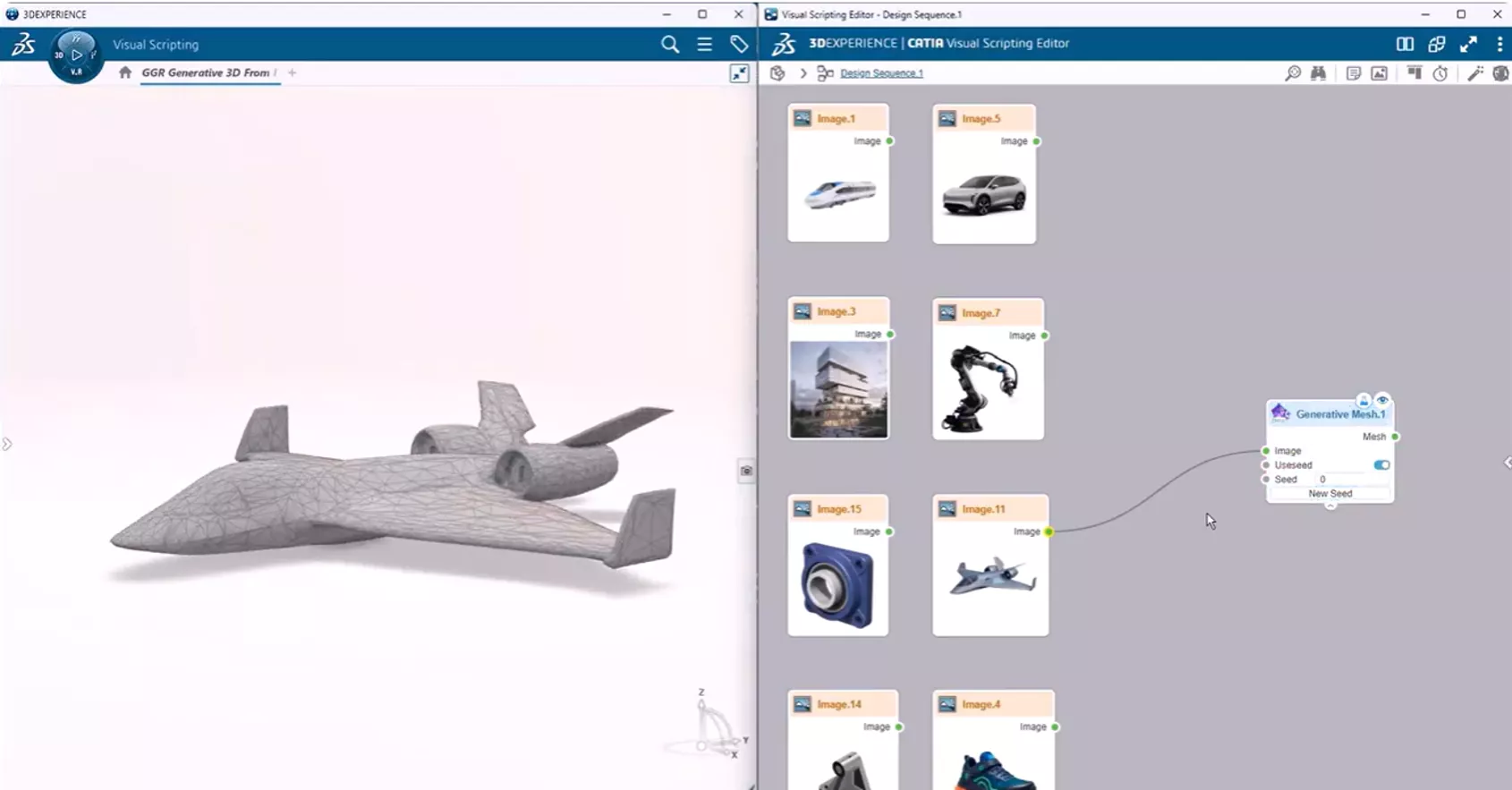Select the Image.7 robot arm thumbnail
This screenshot has width=1512, height=790.
(984, 389)
